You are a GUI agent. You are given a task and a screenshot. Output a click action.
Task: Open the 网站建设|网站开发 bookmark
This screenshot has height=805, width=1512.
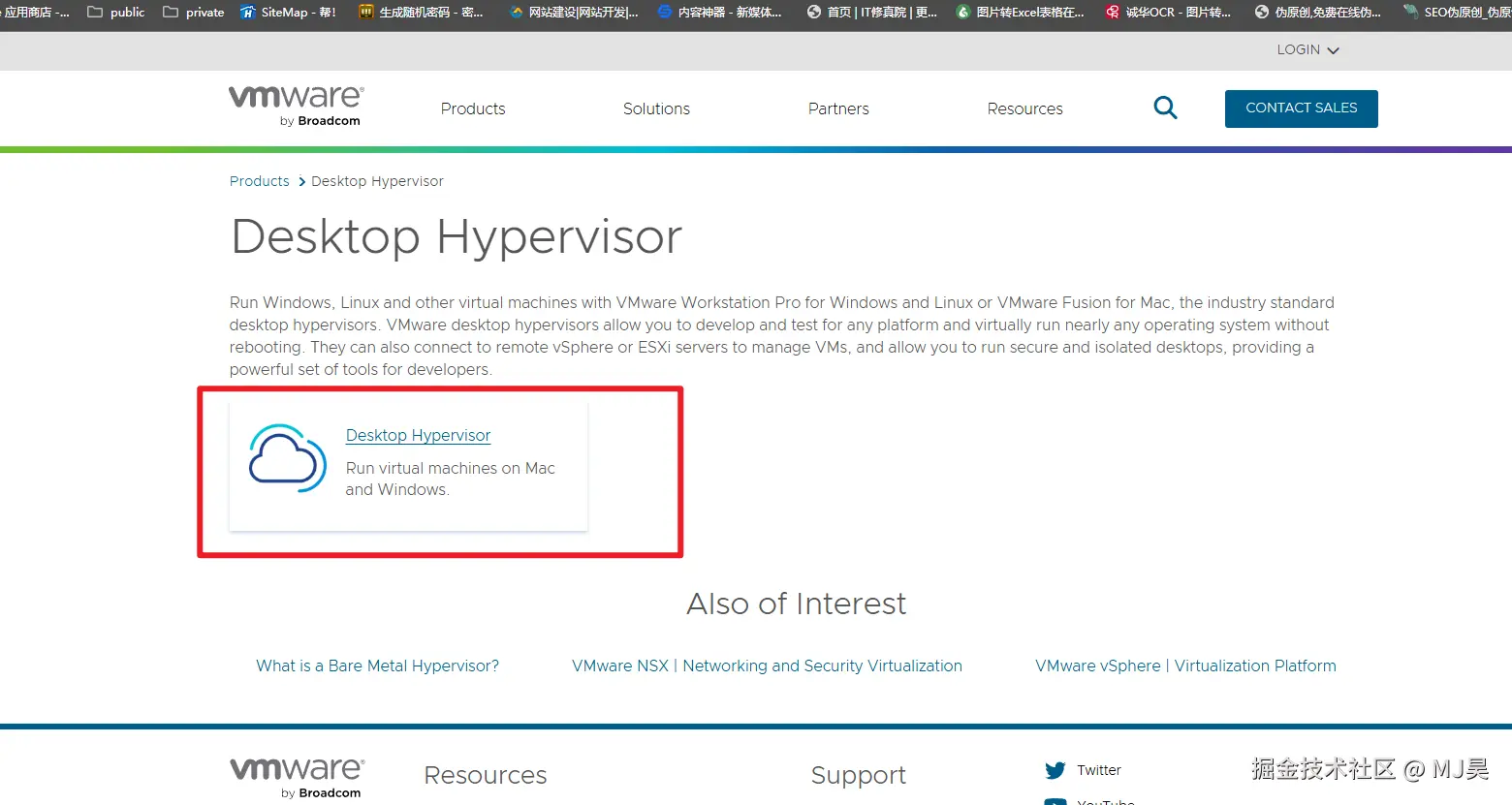coord(574,12)
